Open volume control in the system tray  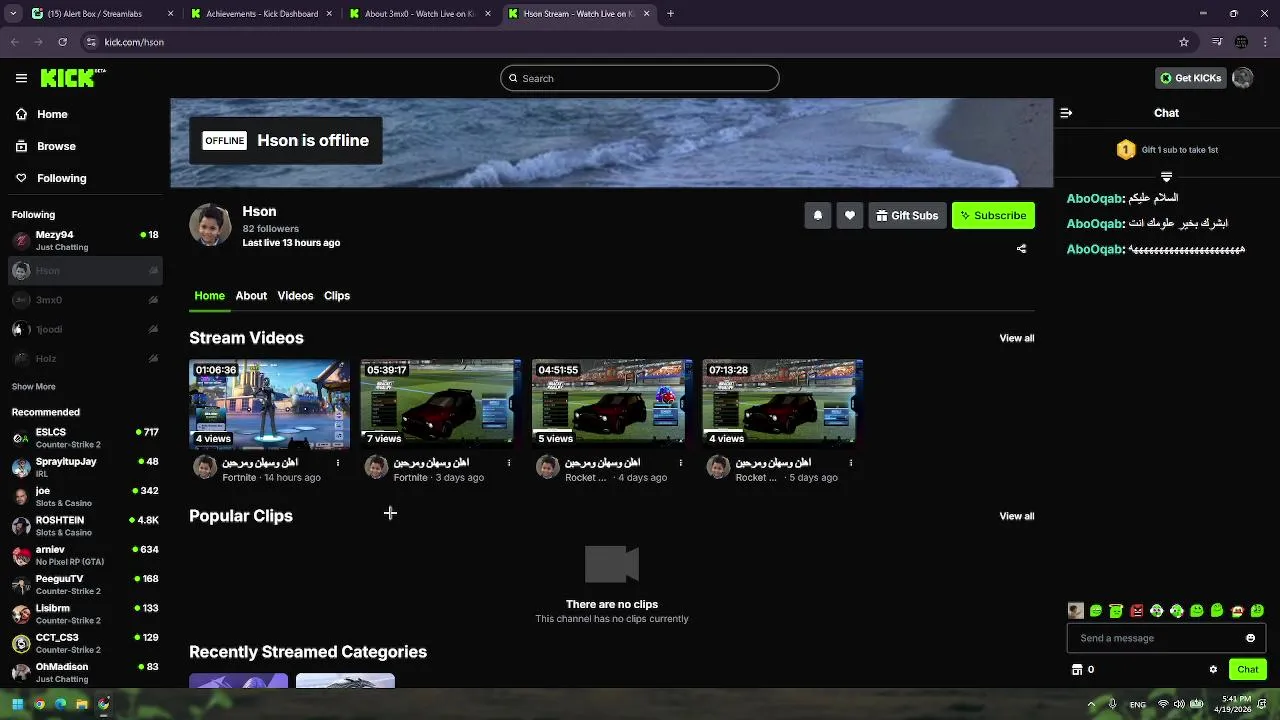point(1179,704)
